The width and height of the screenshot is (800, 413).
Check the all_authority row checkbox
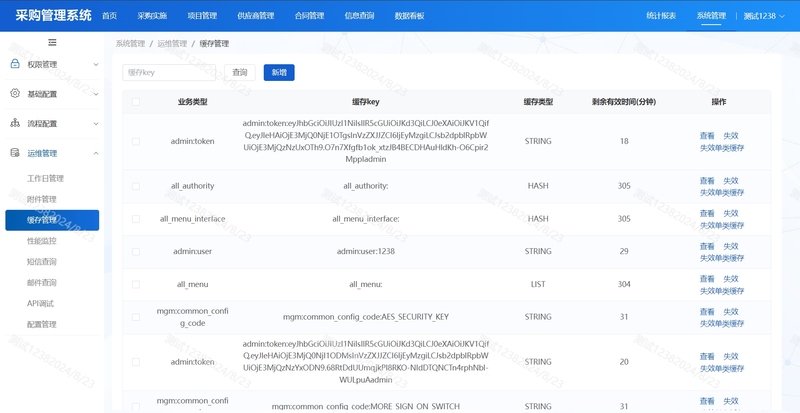pyautogui.click(x=136, y=186)
